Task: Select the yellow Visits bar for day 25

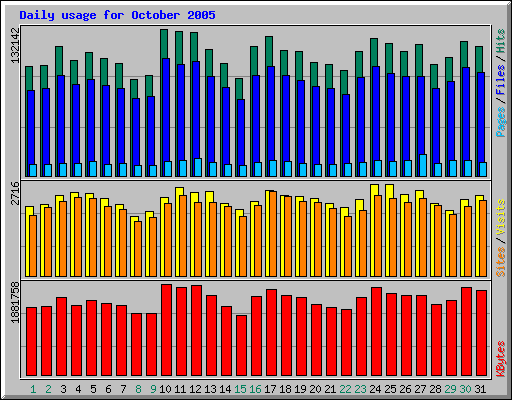Action: point(389,191)
